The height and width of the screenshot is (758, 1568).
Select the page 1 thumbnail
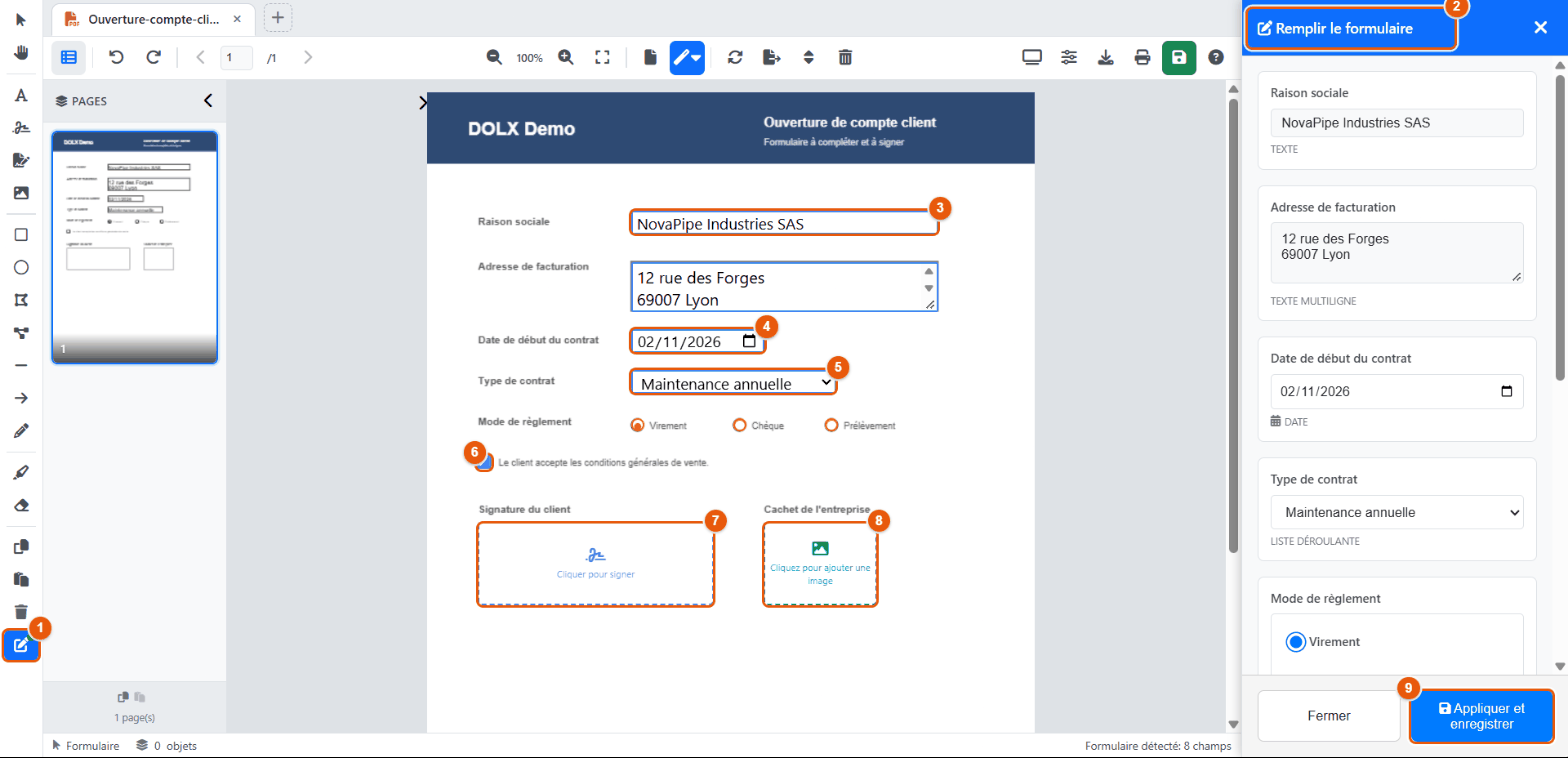(x=134, y=247)
